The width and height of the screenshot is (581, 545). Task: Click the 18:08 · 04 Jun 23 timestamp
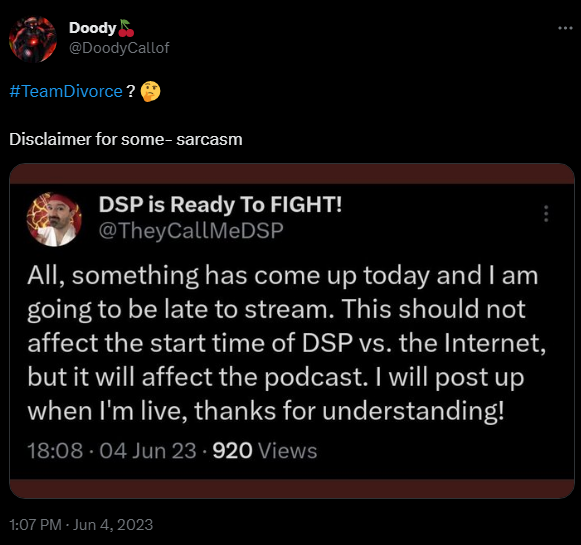[112, 451]
